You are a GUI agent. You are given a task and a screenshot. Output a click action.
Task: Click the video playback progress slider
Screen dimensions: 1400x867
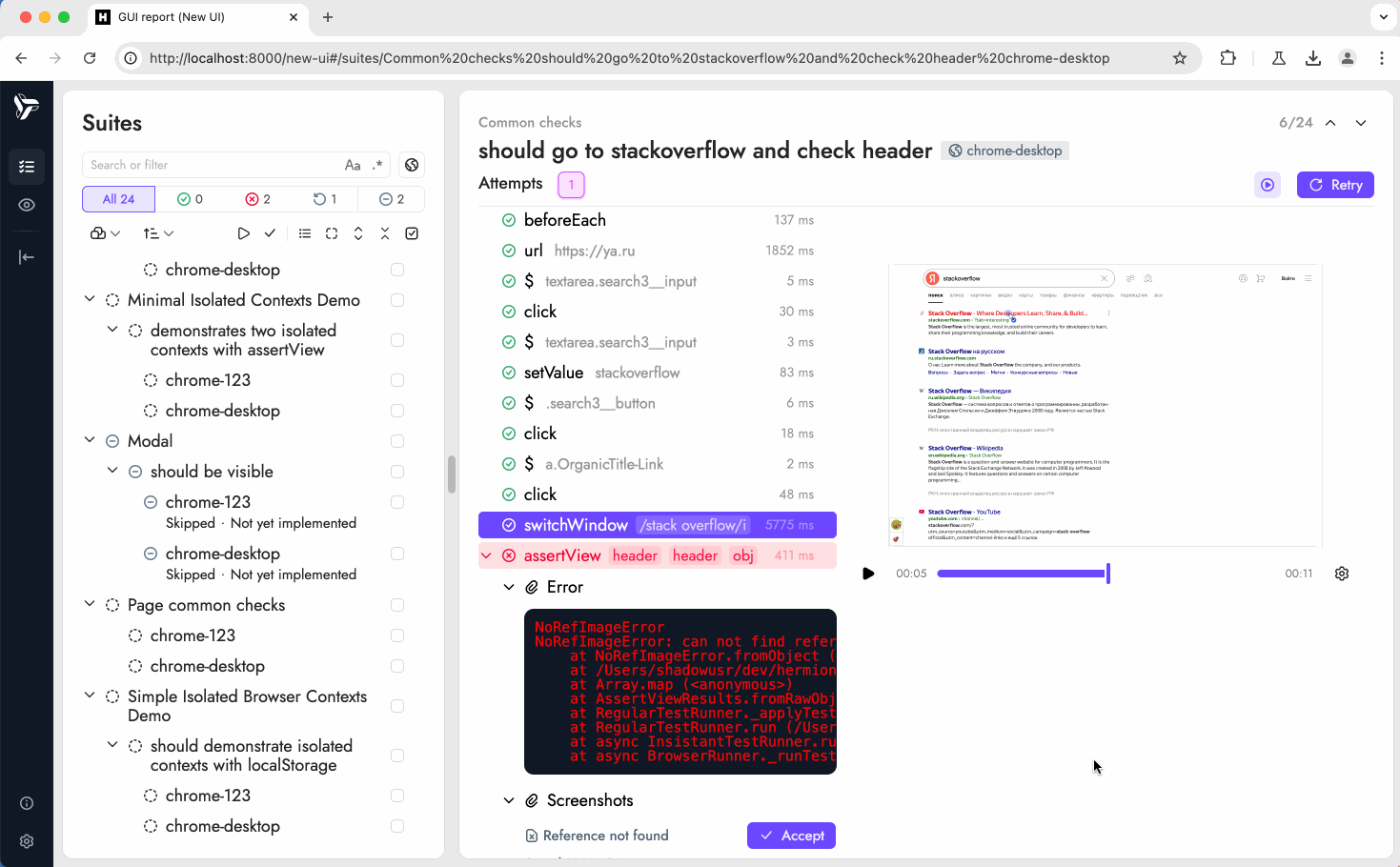(1022, 574)
